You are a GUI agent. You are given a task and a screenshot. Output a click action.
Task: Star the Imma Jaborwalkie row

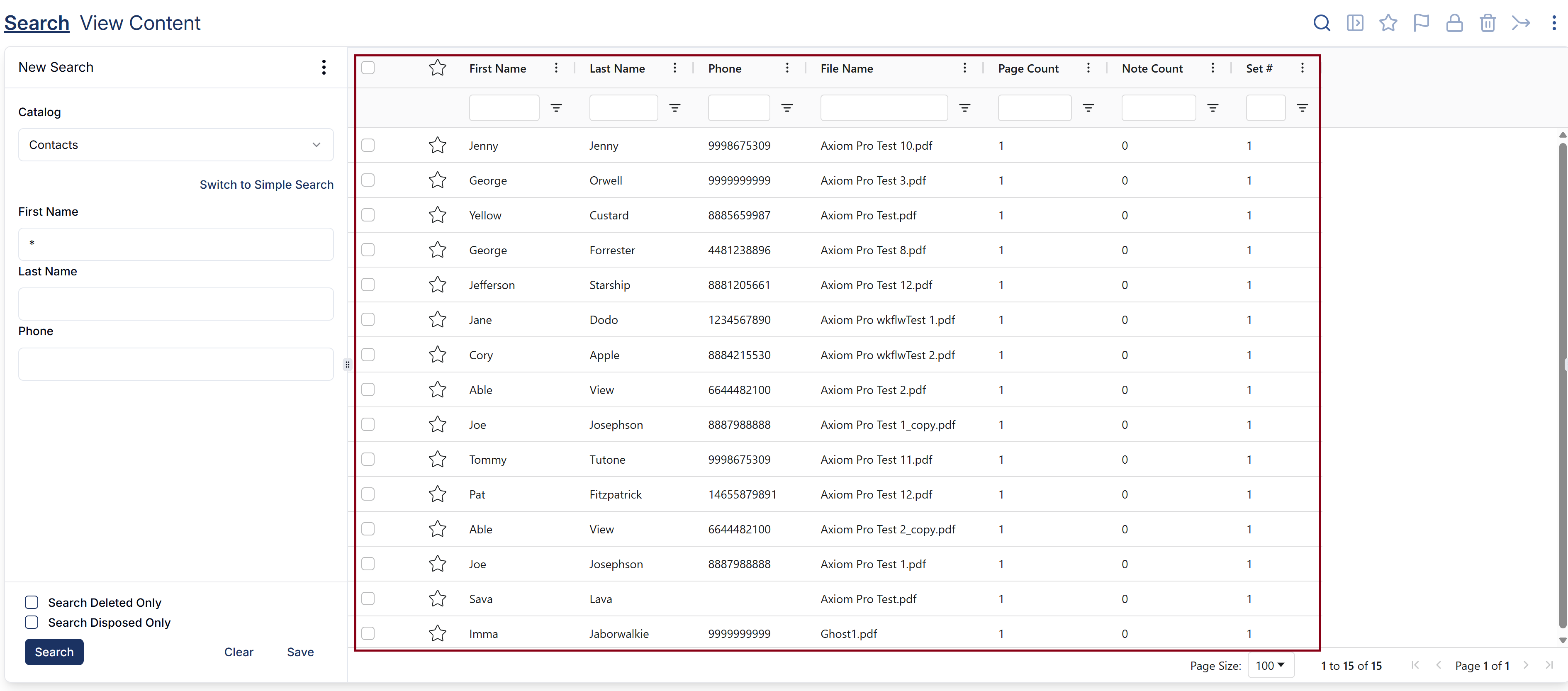pyautogui.click(x=438, y=633)
